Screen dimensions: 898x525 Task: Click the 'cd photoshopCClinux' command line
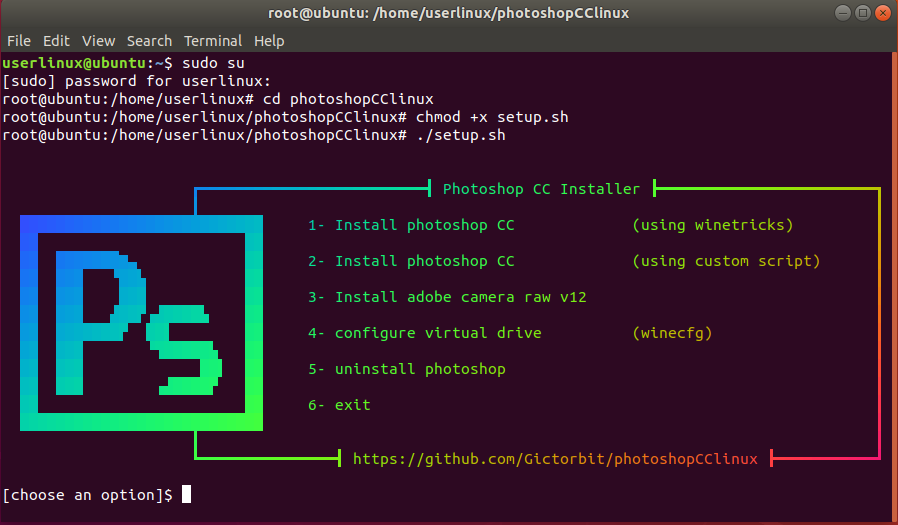tap(218, 99)
